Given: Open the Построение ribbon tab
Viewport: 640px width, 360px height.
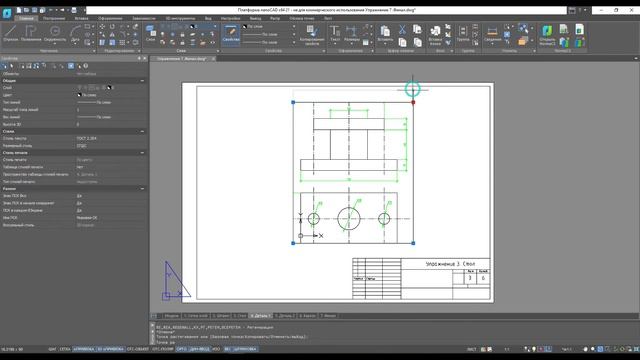Looking at the screenshot, I should point(54,18).
